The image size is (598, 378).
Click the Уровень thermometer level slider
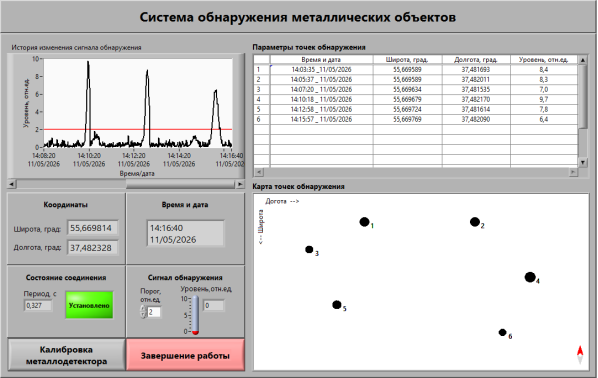(x=195, y=315)
